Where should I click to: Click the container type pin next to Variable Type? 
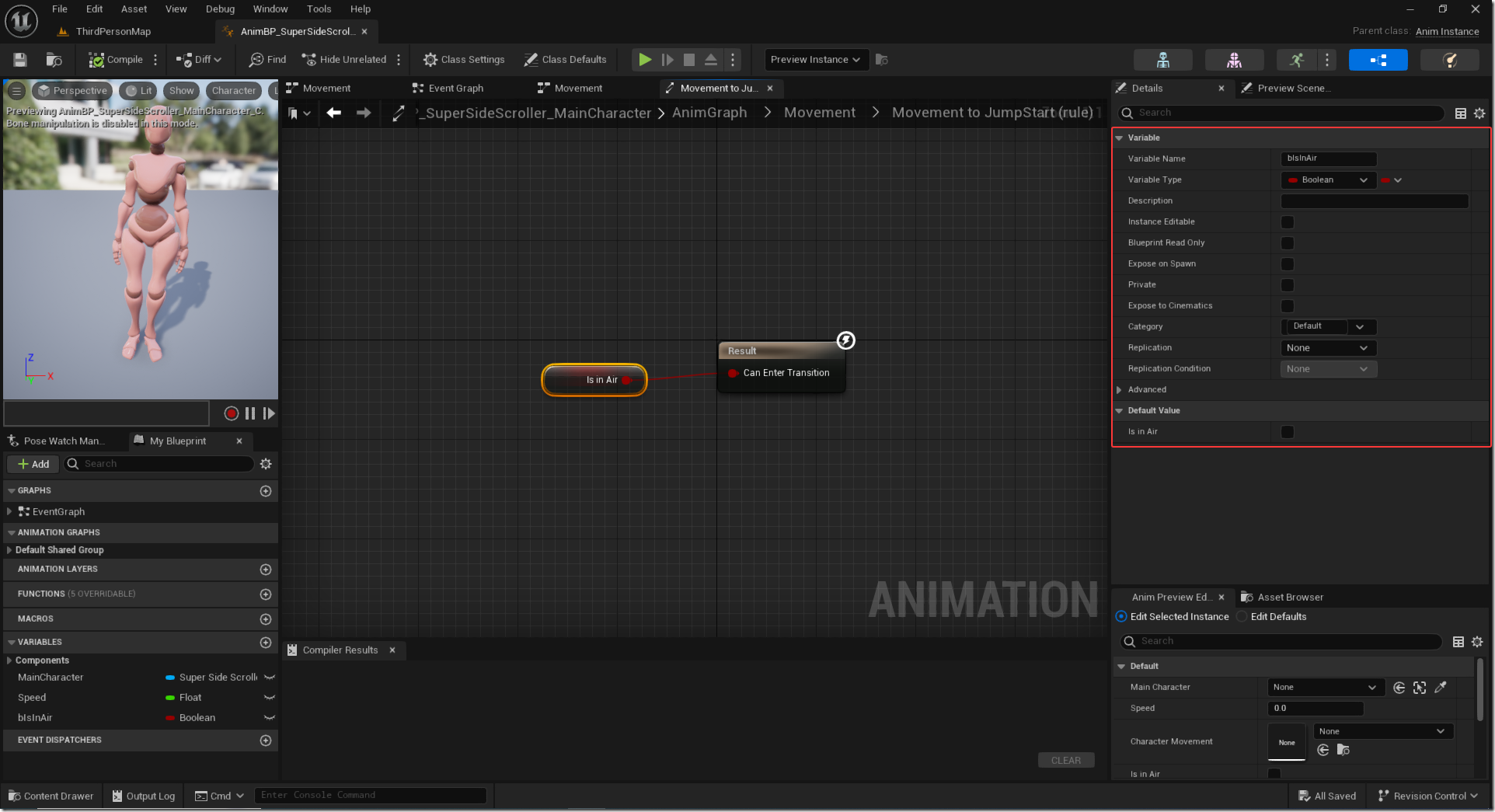click(x=1391, y=180)
